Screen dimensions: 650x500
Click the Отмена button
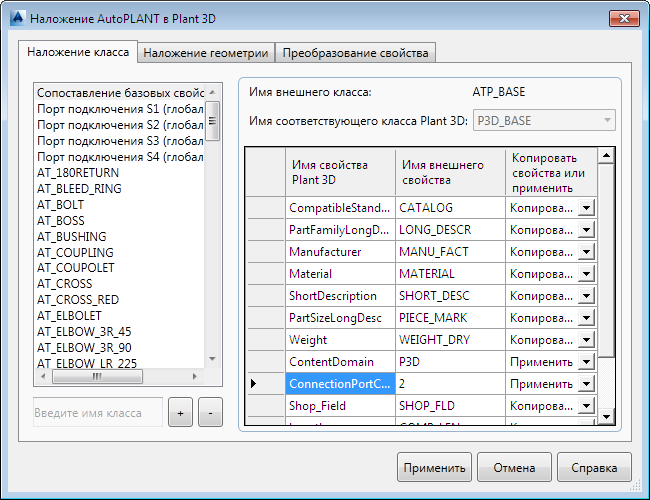[514, 467]
